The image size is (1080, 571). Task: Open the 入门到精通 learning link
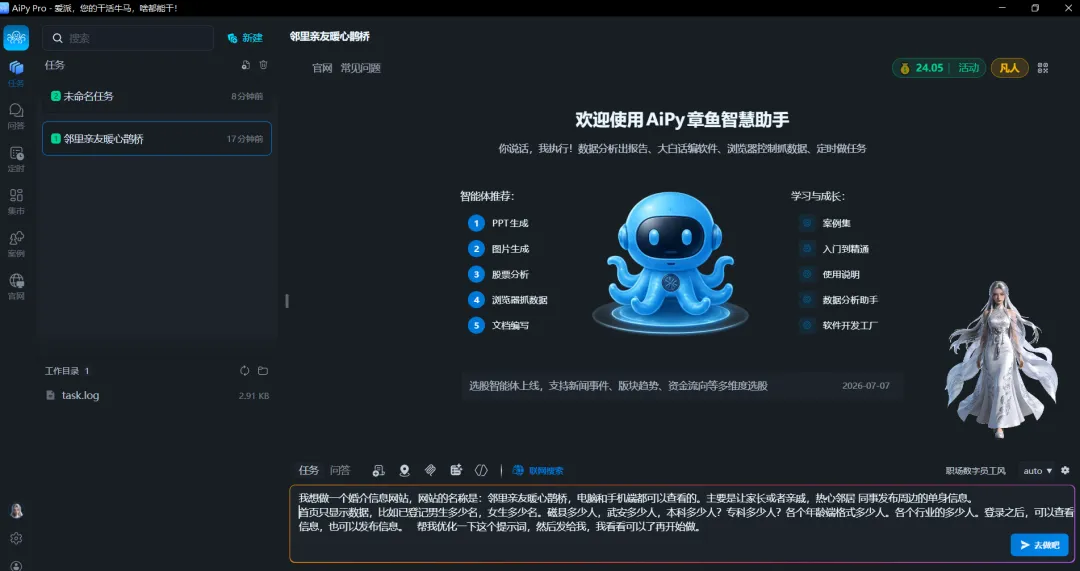(835, 249)
